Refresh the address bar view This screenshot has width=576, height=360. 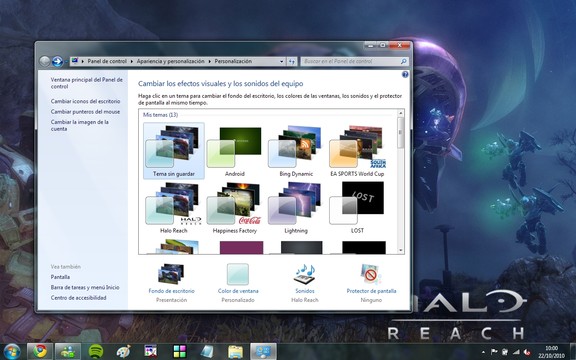tap(292, 61)
